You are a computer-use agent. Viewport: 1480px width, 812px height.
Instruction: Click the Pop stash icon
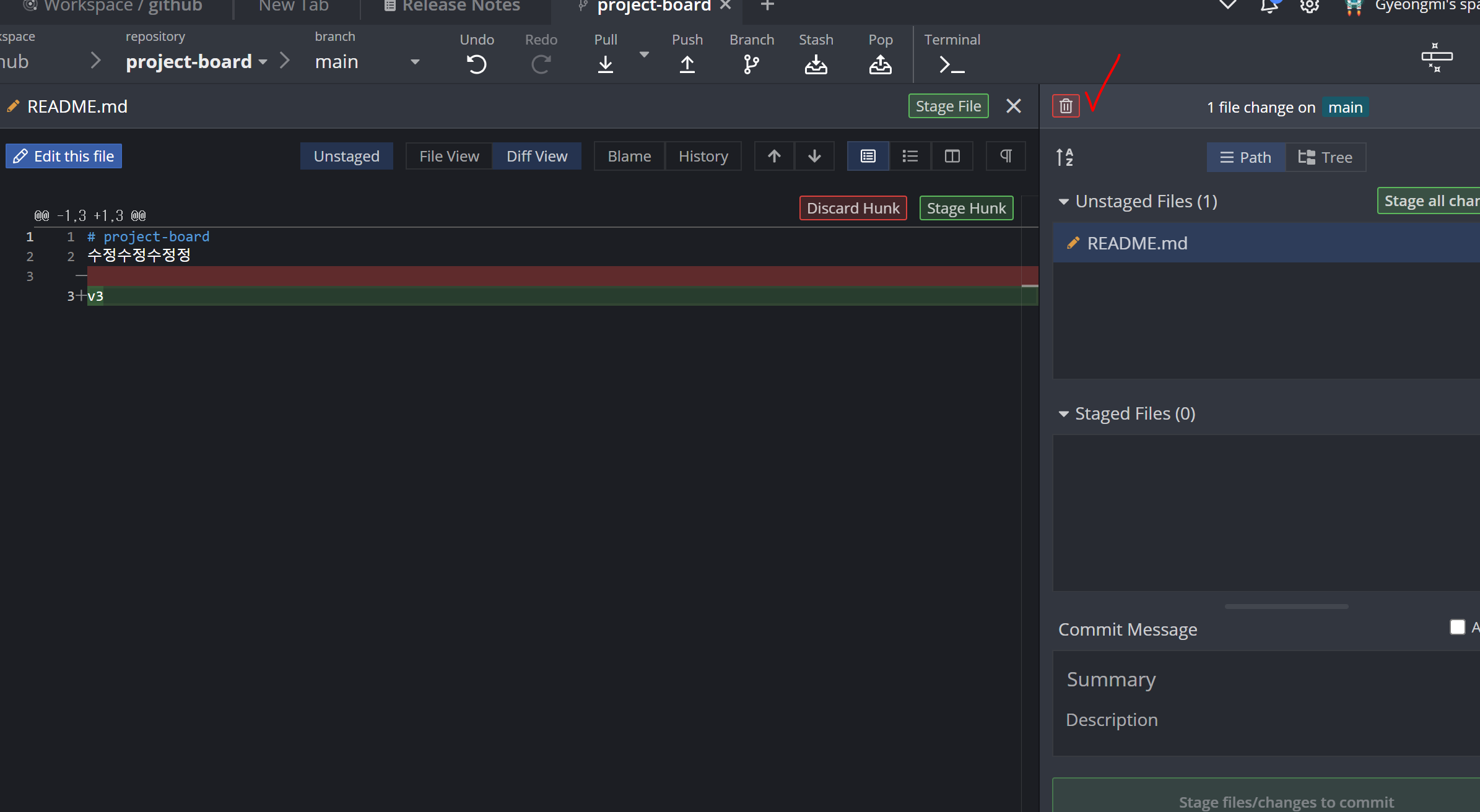[x=880, y=64]
